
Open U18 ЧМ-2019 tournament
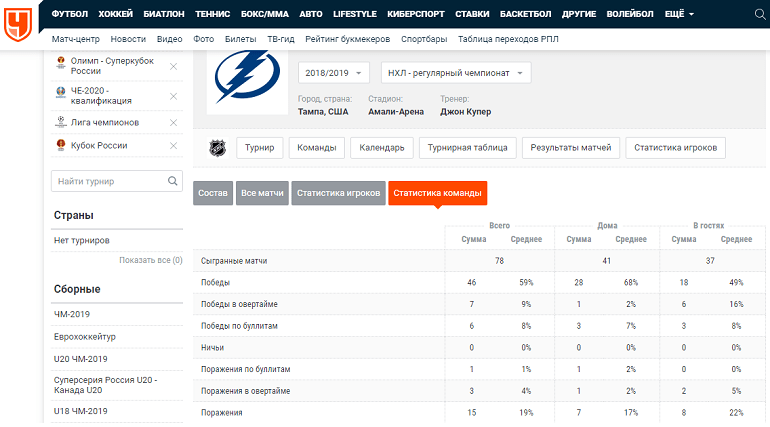pos(81,411)
